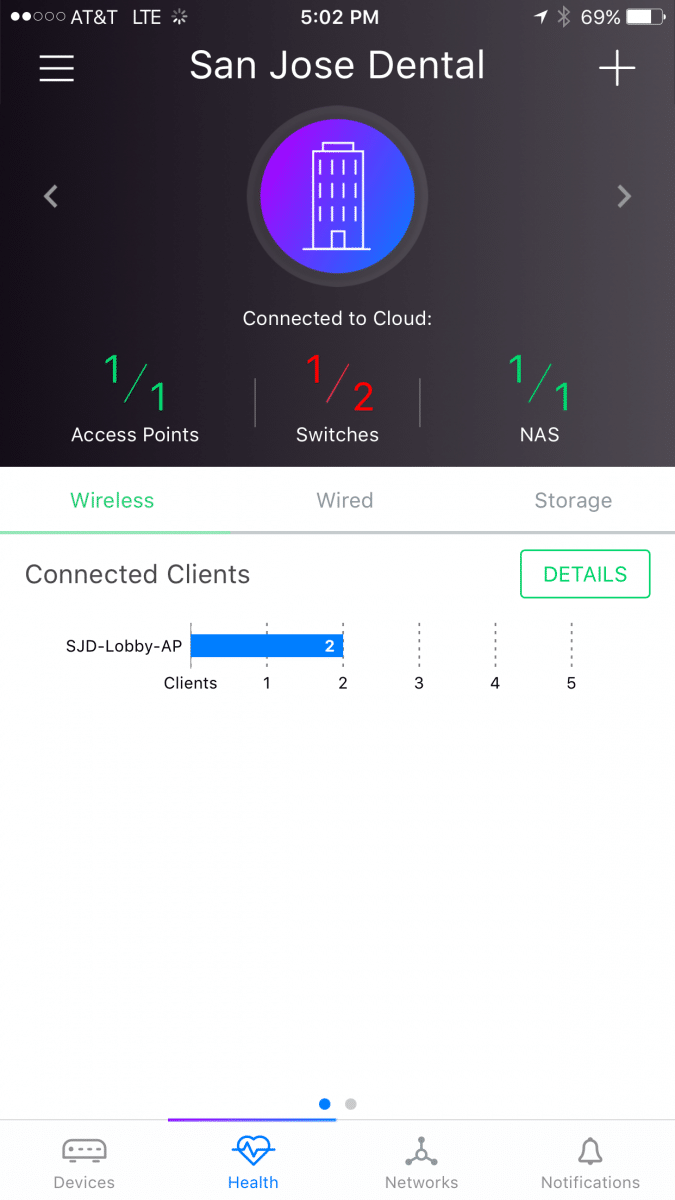This screenshot has width=675, height=1200.
Task: Select the Health heart icon
Action: [x=253, y=1151]
